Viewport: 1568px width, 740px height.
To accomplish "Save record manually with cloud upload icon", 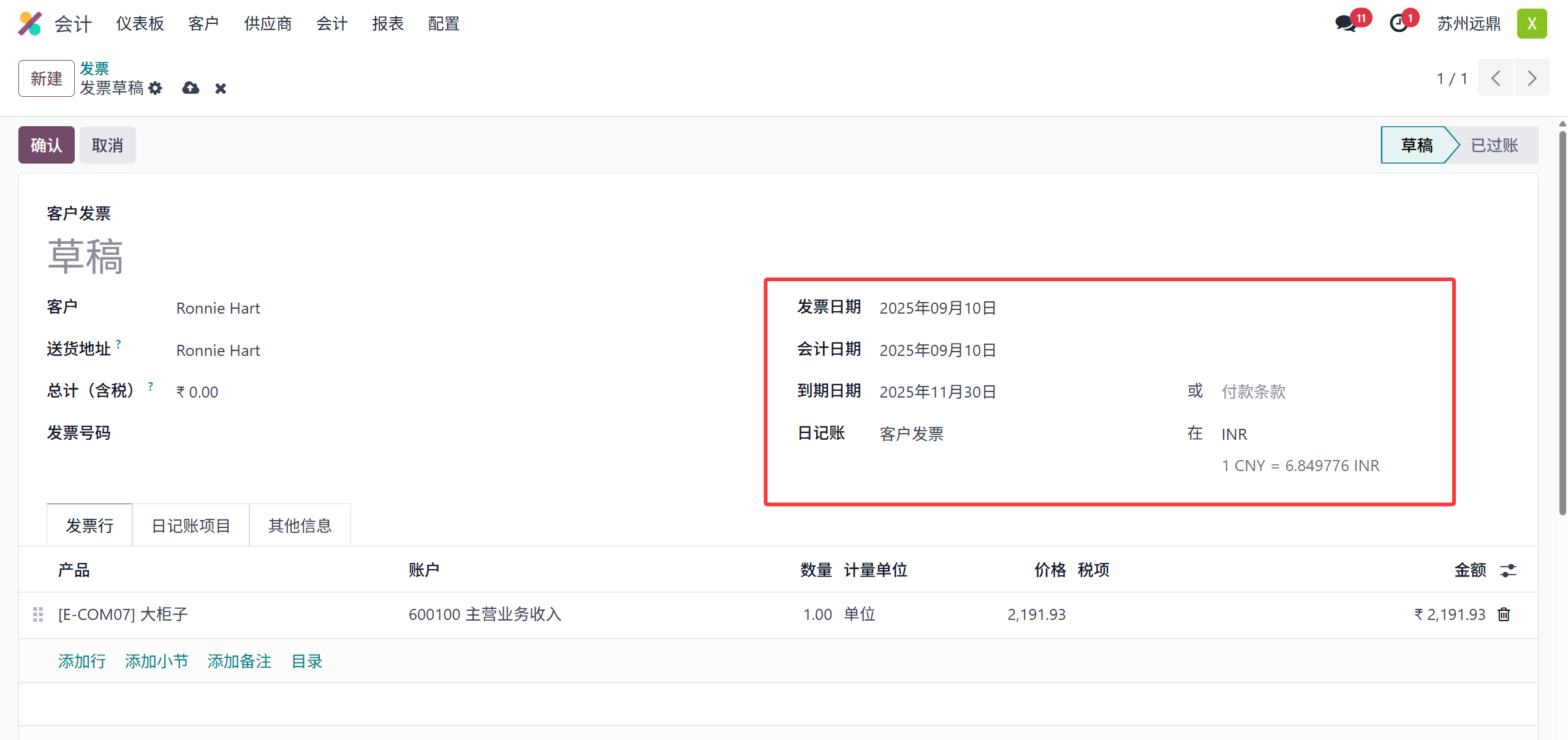I will tap(191, 88).
